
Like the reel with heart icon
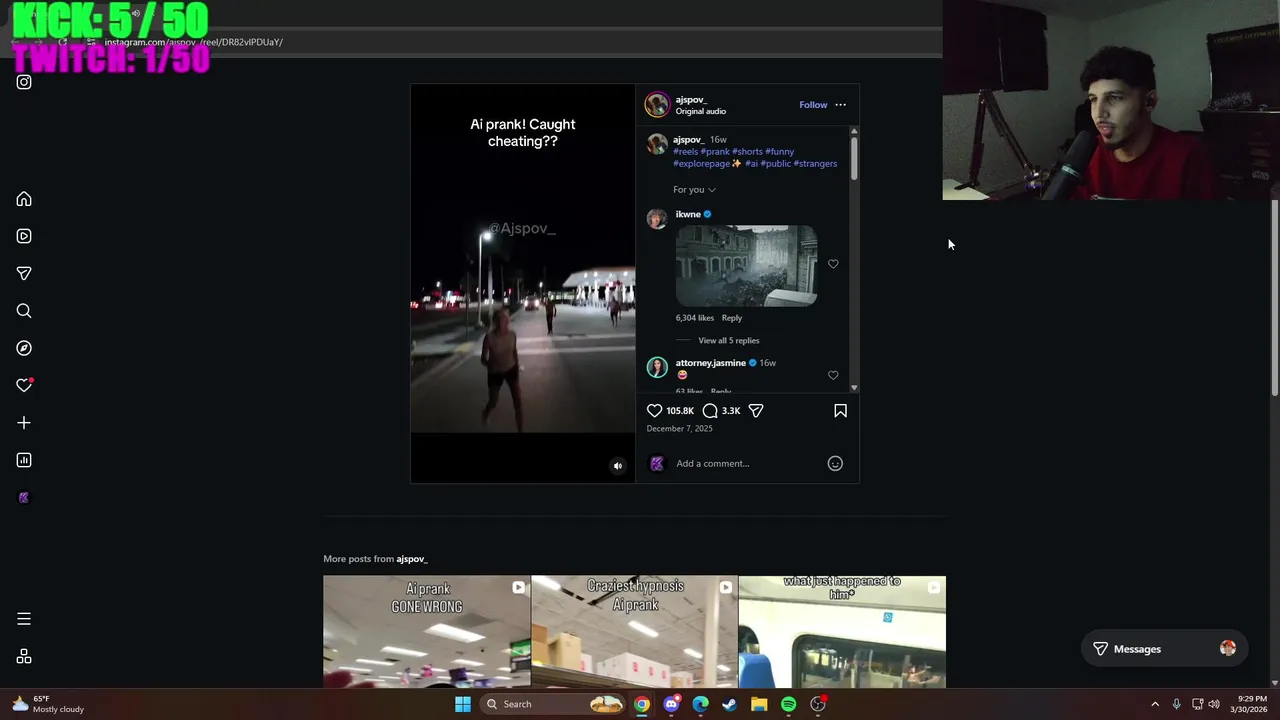click(654, 410)
